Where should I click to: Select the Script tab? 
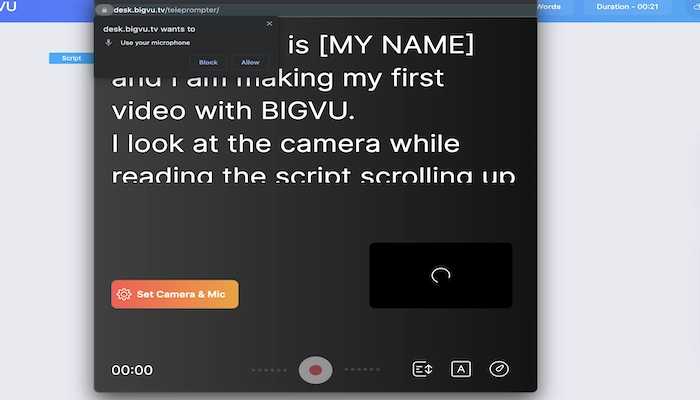pos(71,58)
